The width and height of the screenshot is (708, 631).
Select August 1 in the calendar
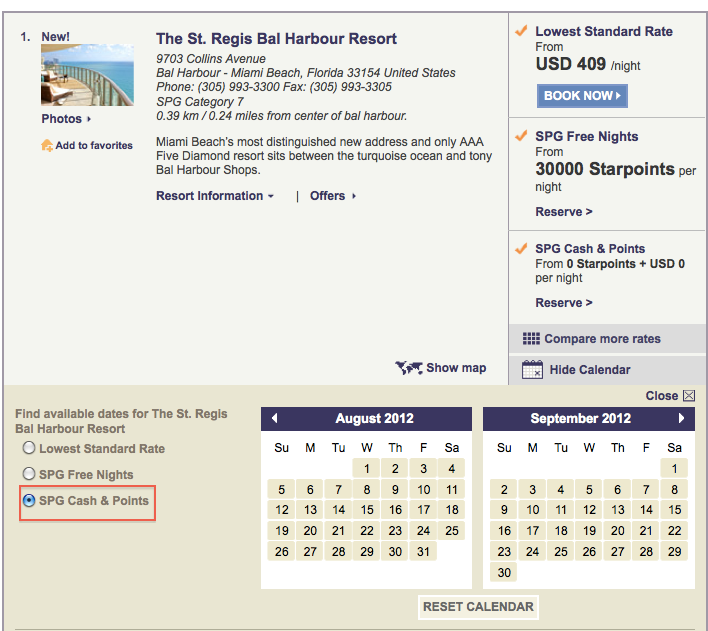[367, 469]
